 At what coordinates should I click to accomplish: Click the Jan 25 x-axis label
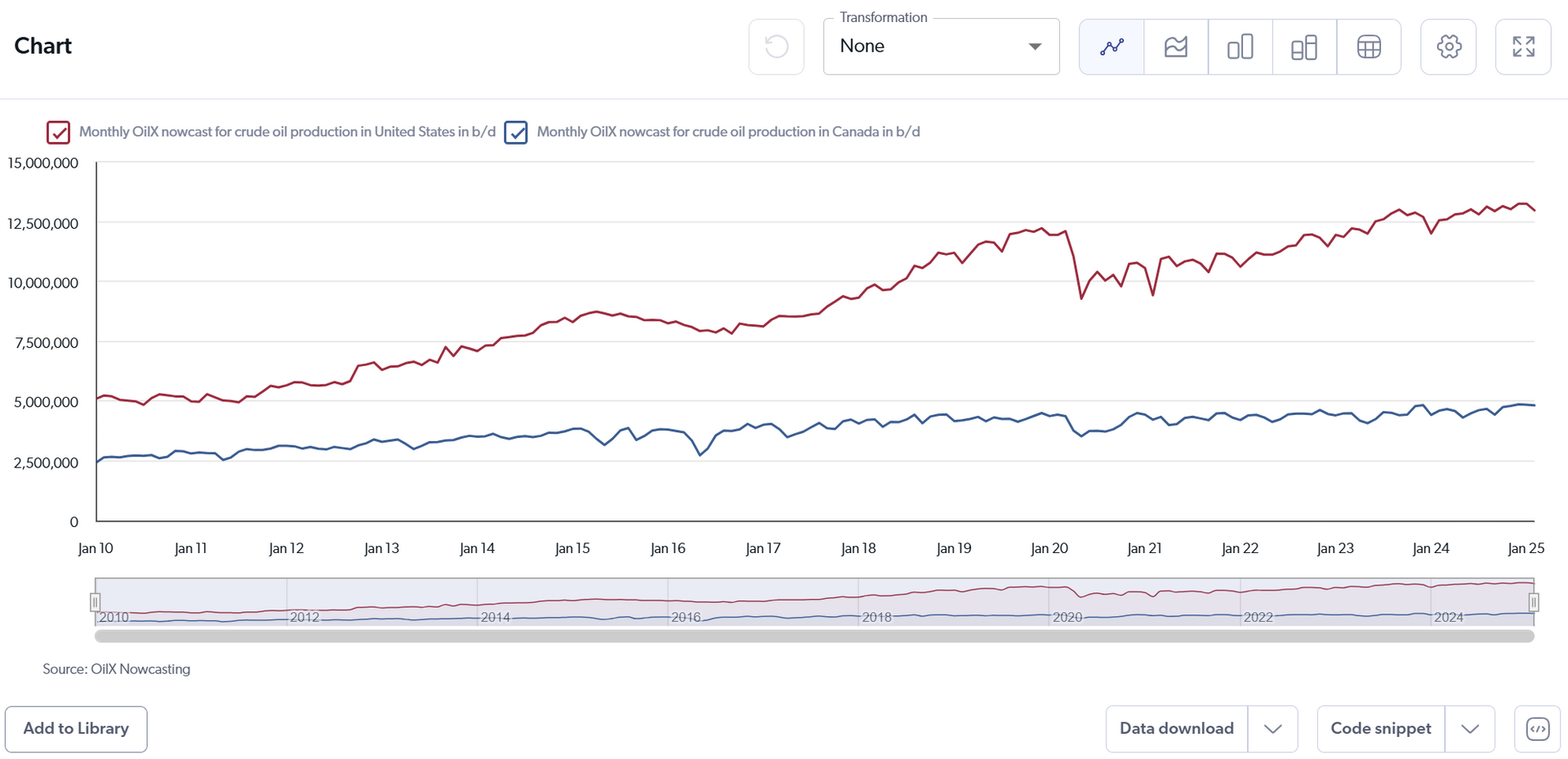point(1526,548)
